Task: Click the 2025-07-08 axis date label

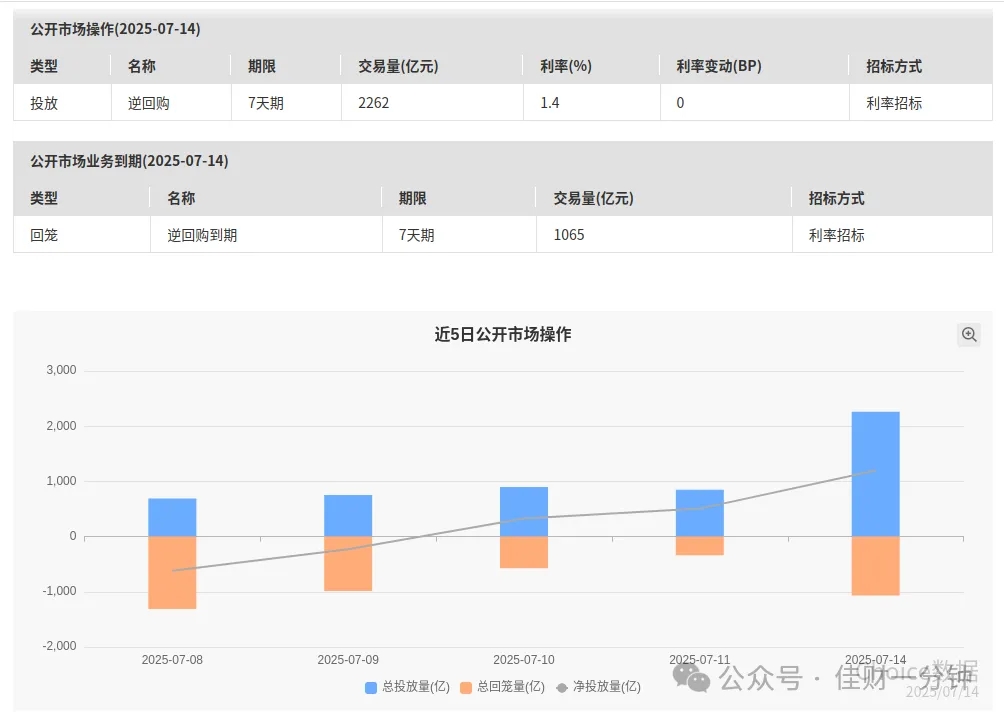Action: click(172, 659)
